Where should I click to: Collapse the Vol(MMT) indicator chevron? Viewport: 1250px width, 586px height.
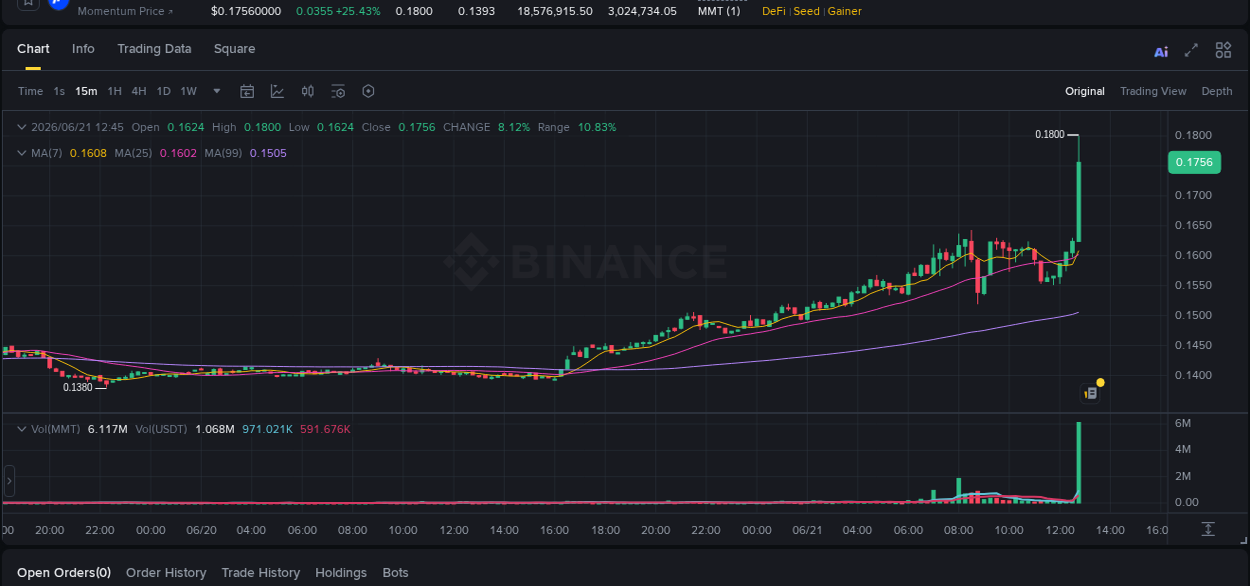point(21,429)
